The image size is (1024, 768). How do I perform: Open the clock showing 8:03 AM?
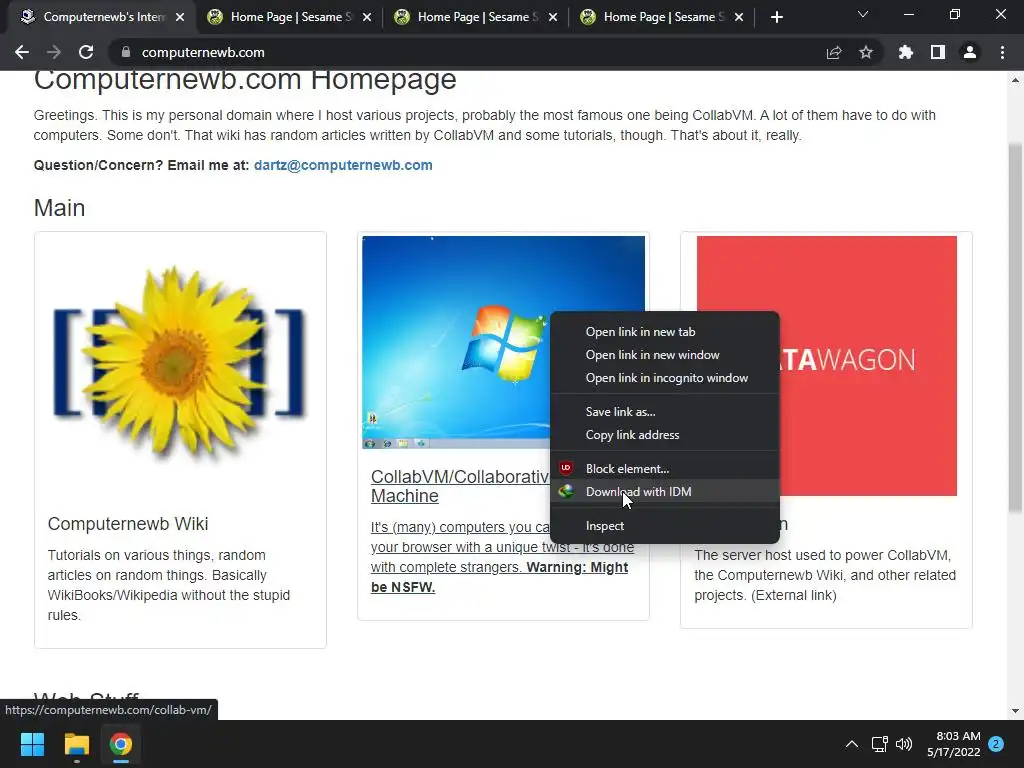pyautogui.click(x=953, y=744)
